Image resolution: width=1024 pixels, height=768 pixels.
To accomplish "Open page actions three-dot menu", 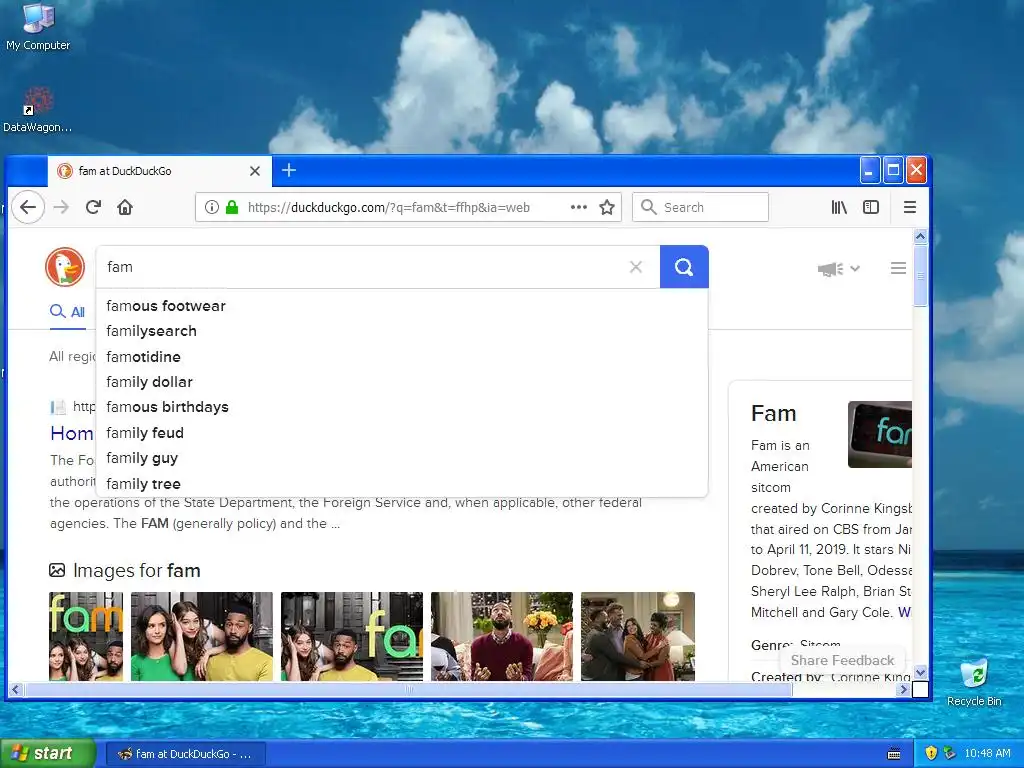I will pos(579,207).
